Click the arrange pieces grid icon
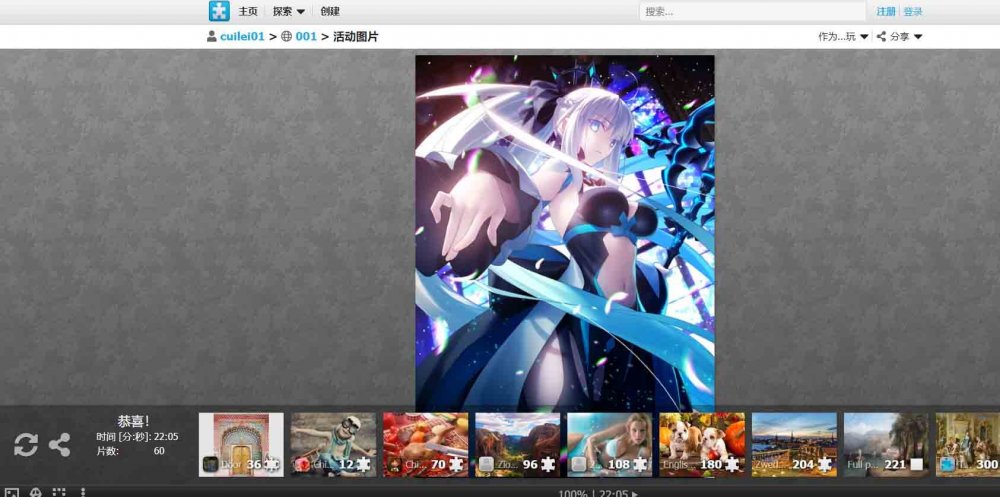 (x=59, y=493)
